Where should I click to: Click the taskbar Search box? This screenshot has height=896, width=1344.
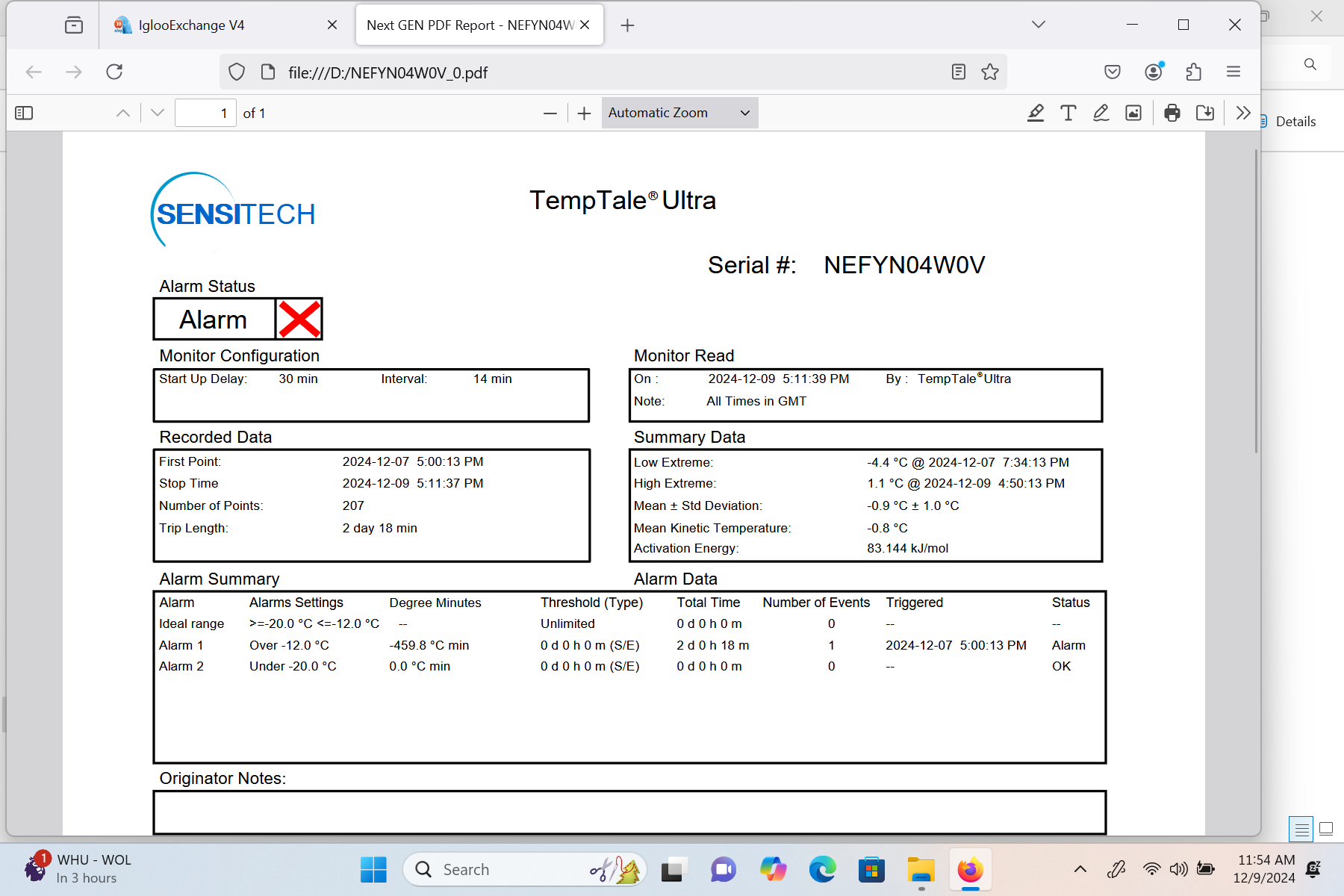pyautogui.click(x=525, y=870)
